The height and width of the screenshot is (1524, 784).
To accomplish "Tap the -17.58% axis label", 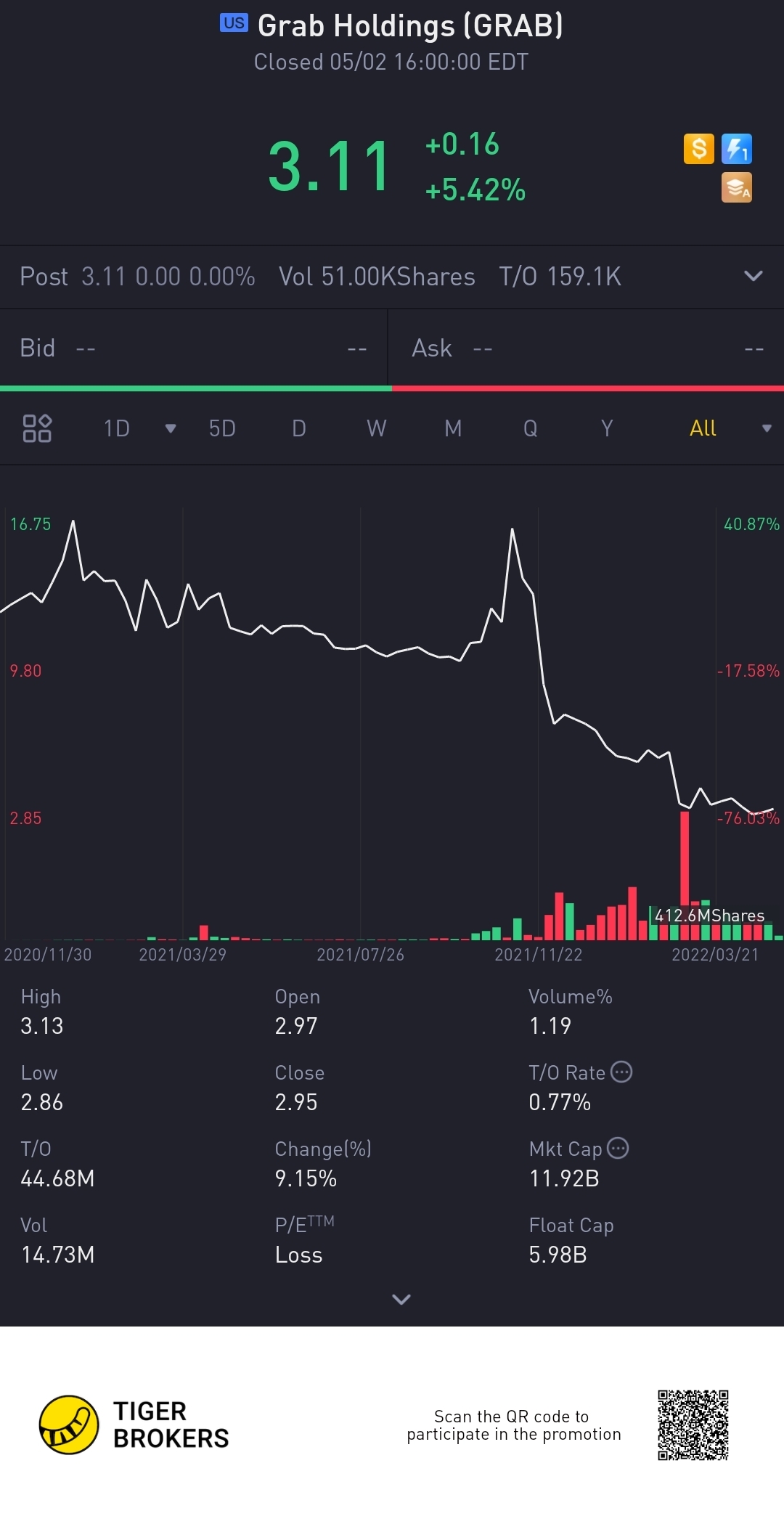I will pos(748,671).
